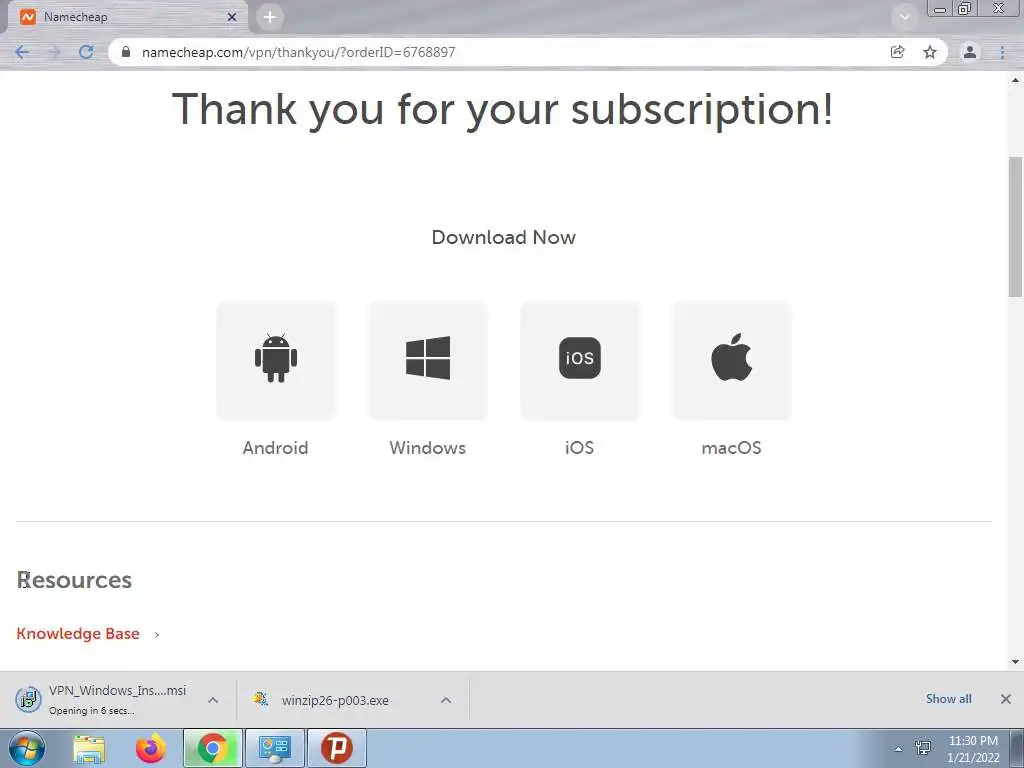Click the iOS label under its icon
1024x768 pixels.
(x=580, y=448)
